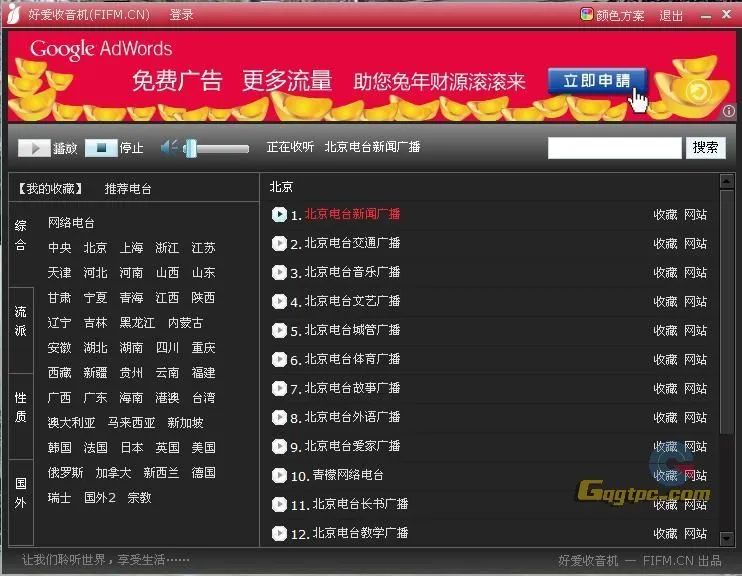Play station 4 北京电台文艺广播 icon

pos(279,301)
